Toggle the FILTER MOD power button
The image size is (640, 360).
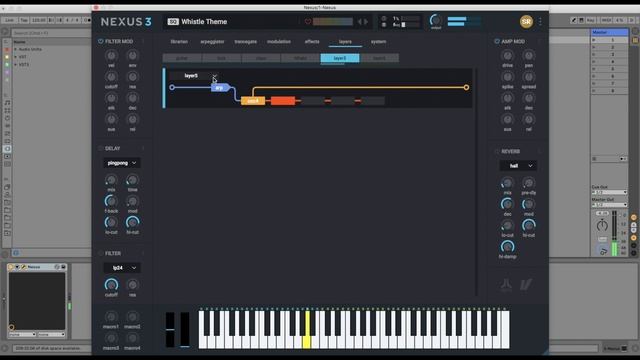pyautogui.click(x=100, y=41)
